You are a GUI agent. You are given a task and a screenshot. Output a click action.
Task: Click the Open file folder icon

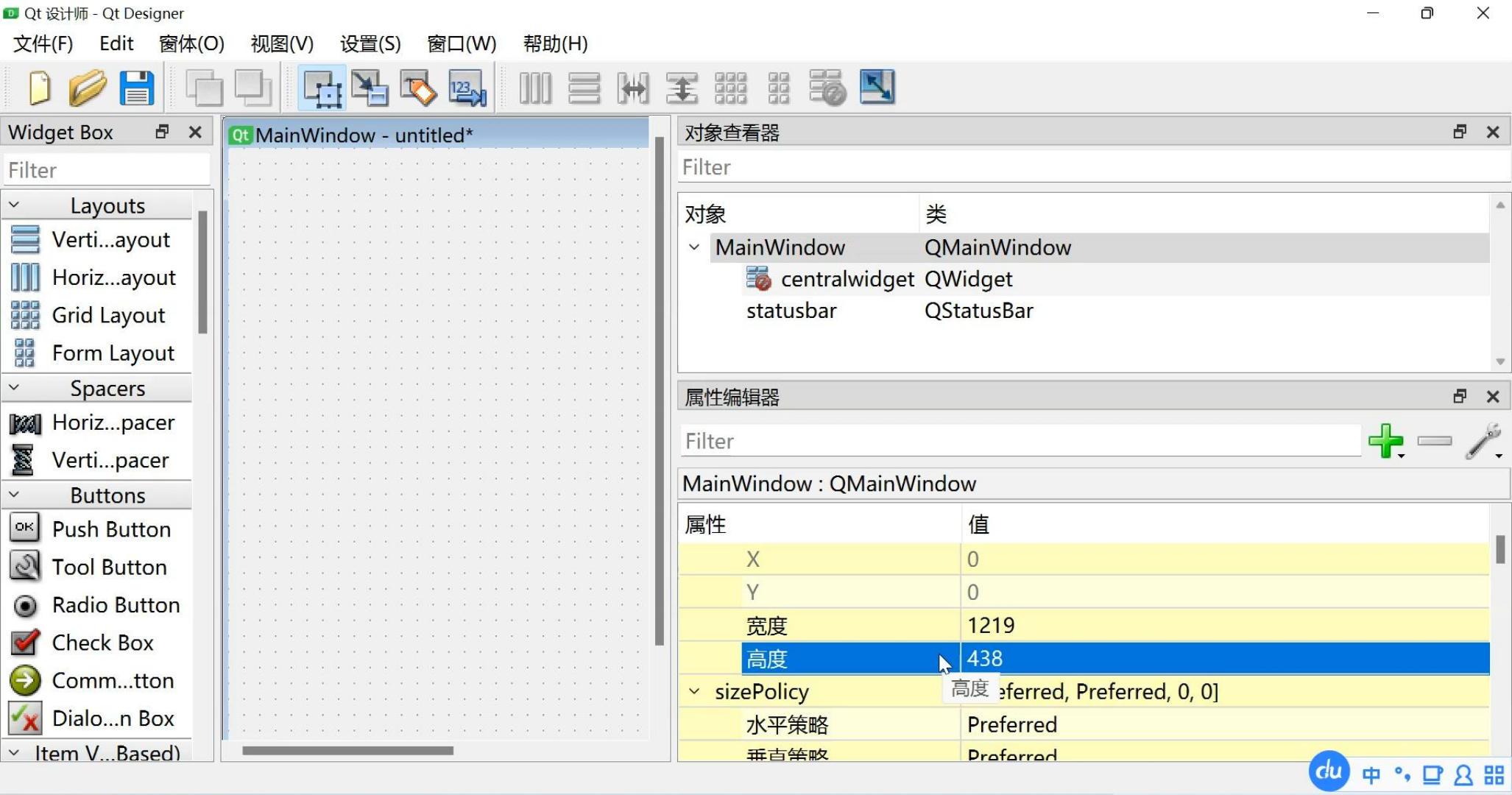[88, 88]
